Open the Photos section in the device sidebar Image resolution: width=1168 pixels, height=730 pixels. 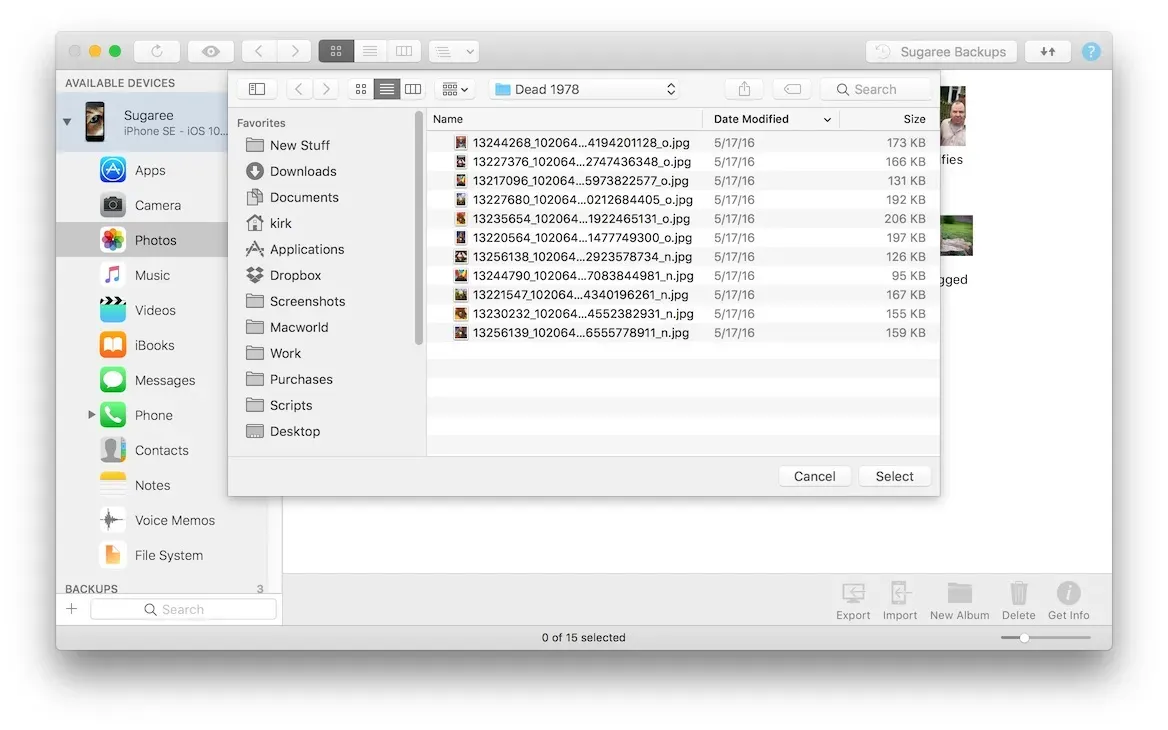click(155, 239)
